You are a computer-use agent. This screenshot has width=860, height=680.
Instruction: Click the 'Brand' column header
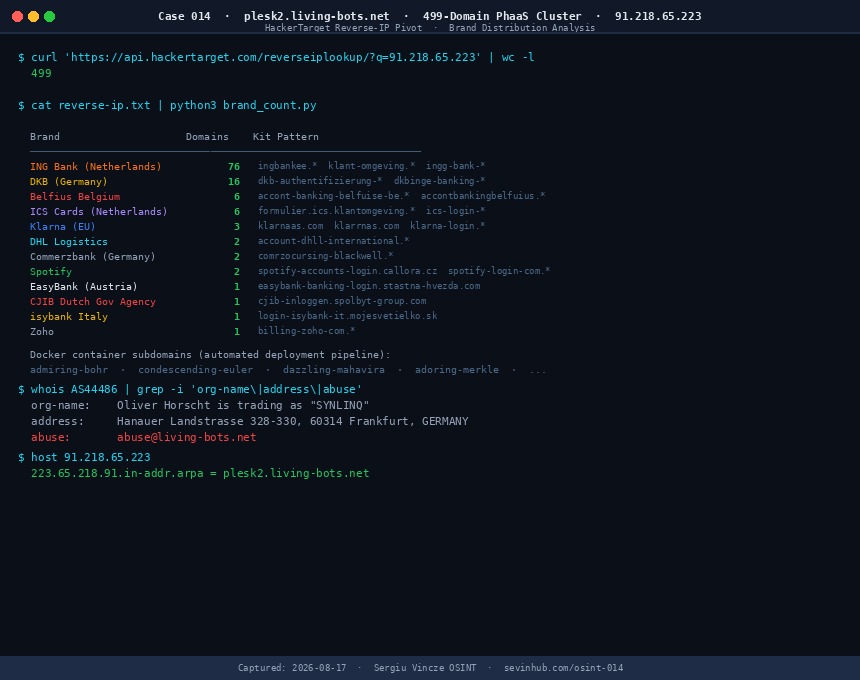tap(44, 137)
